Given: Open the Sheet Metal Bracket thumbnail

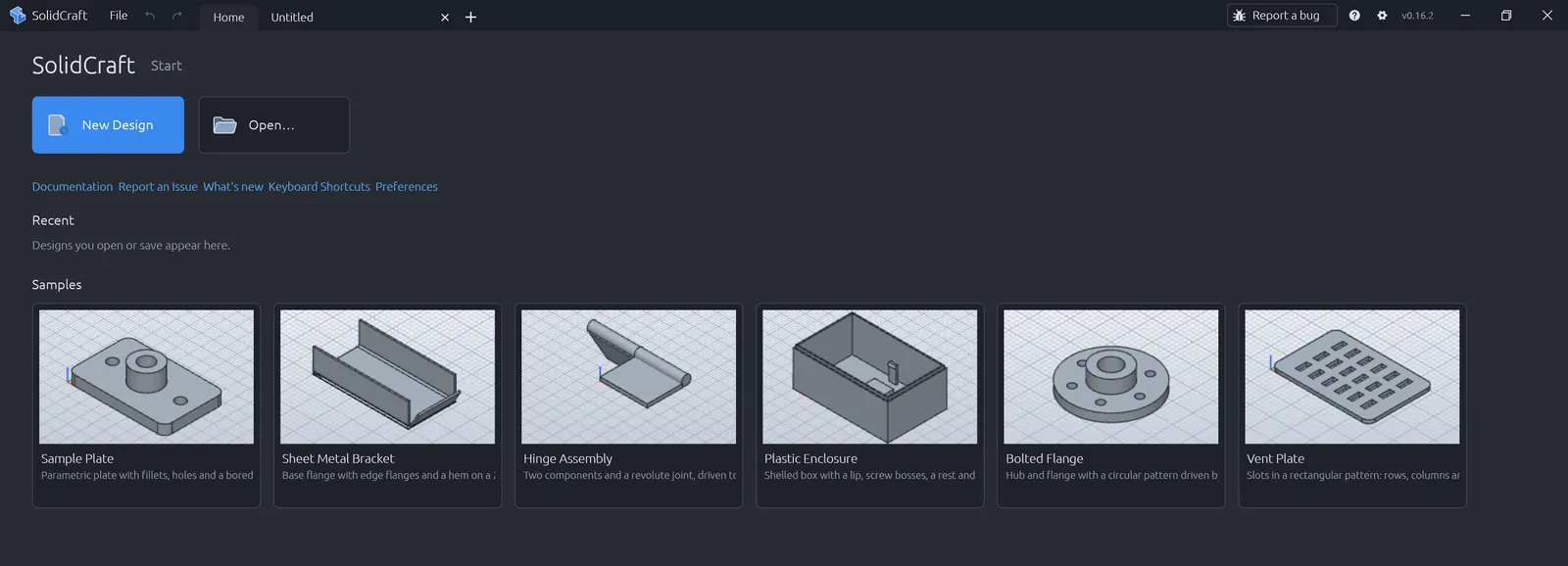Looking at the screenshot, I should coord(387,377).
